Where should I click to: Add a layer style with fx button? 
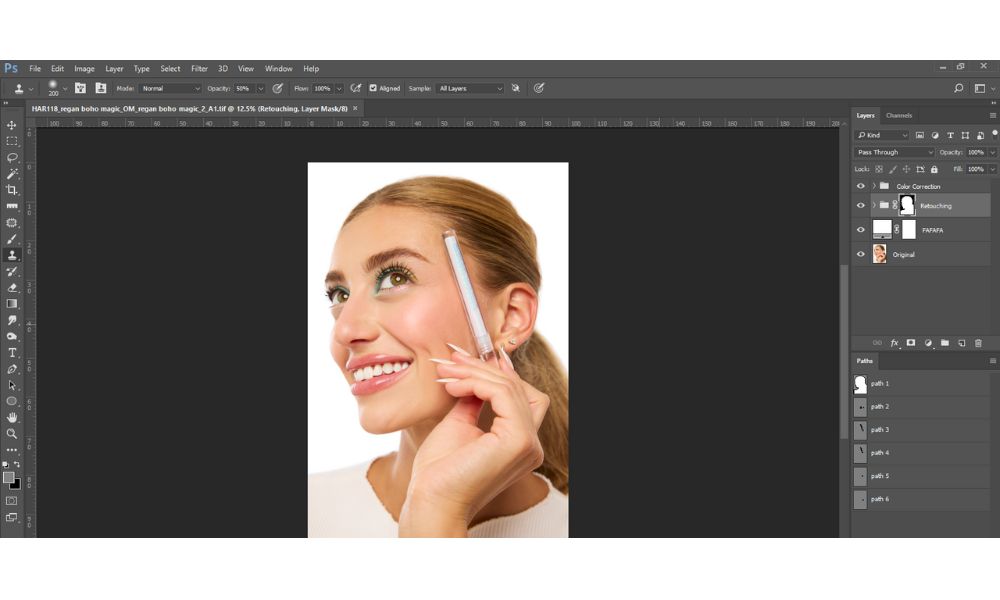pyautogui.click(x=894, y=343)
